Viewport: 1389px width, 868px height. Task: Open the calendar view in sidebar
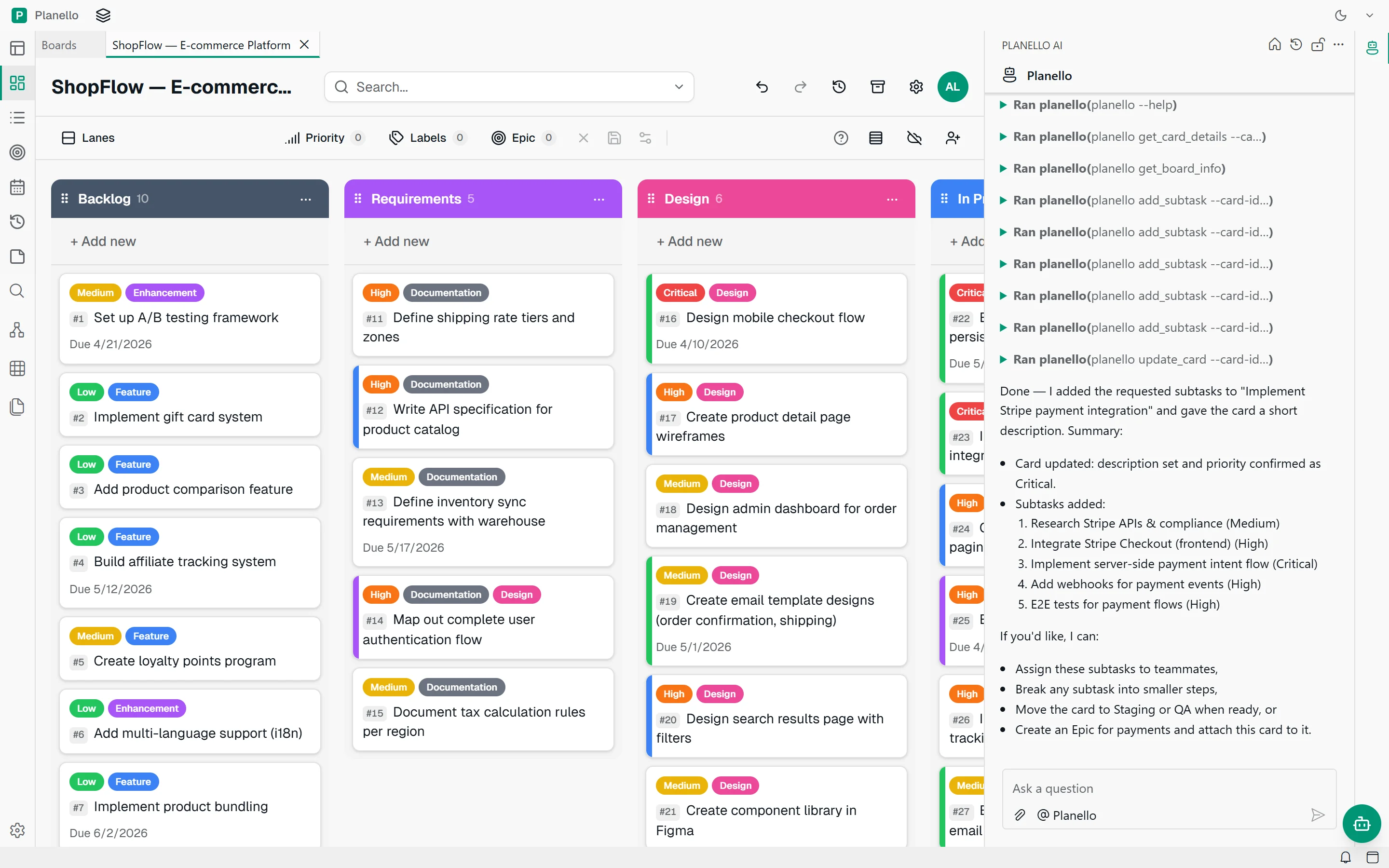[17, 187]
